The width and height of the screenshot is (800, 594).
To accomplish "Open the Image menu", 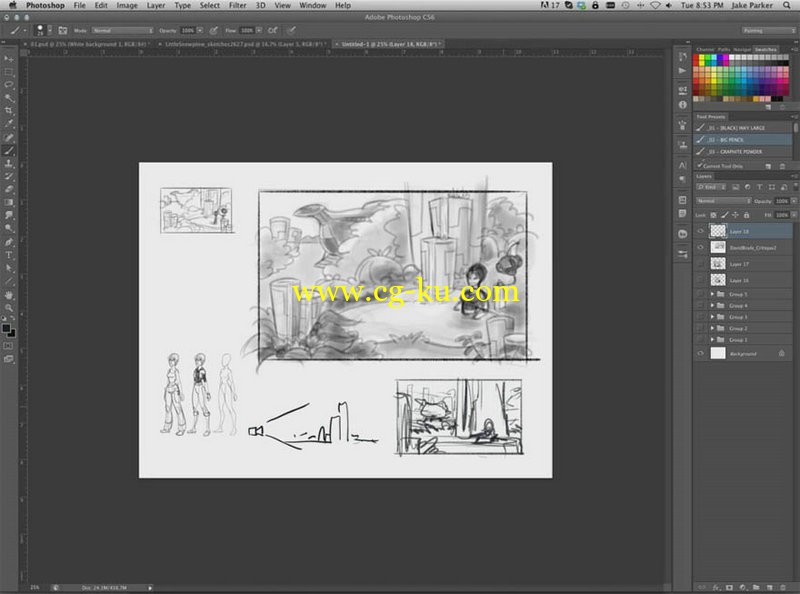I will tap(127, 5).
